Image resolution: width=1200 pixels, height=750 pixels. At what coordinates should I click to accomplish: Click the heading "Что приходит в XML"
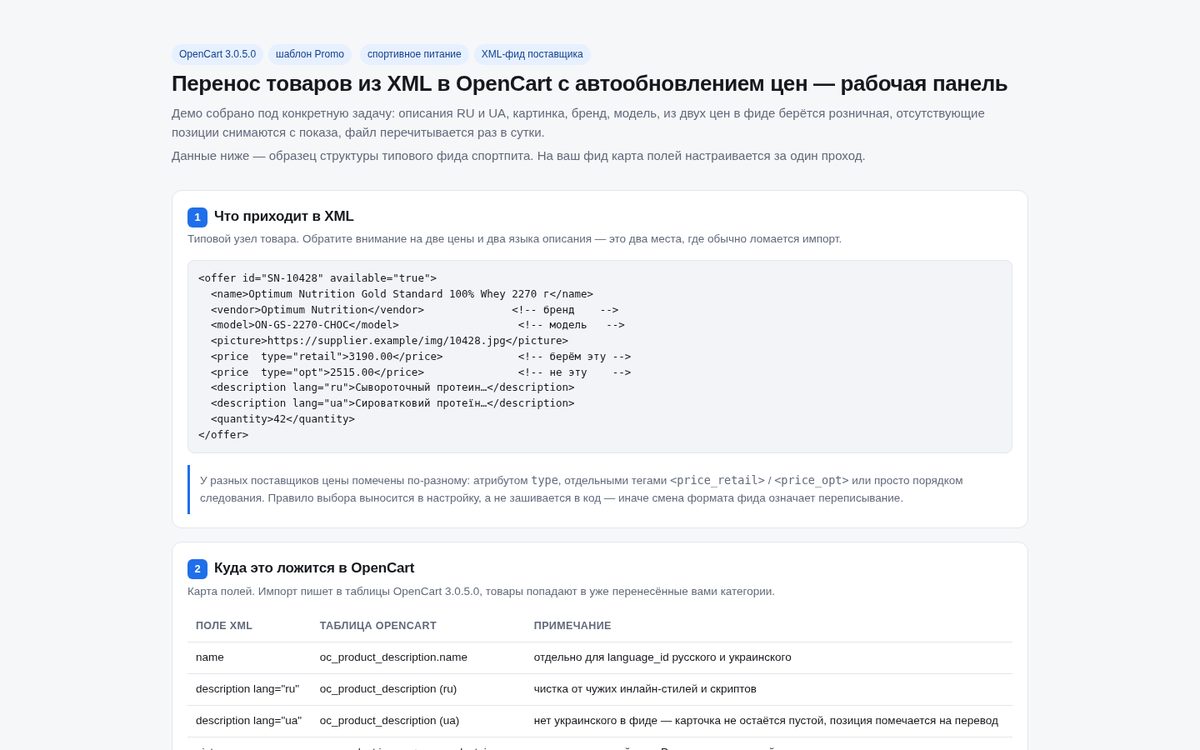284,216
